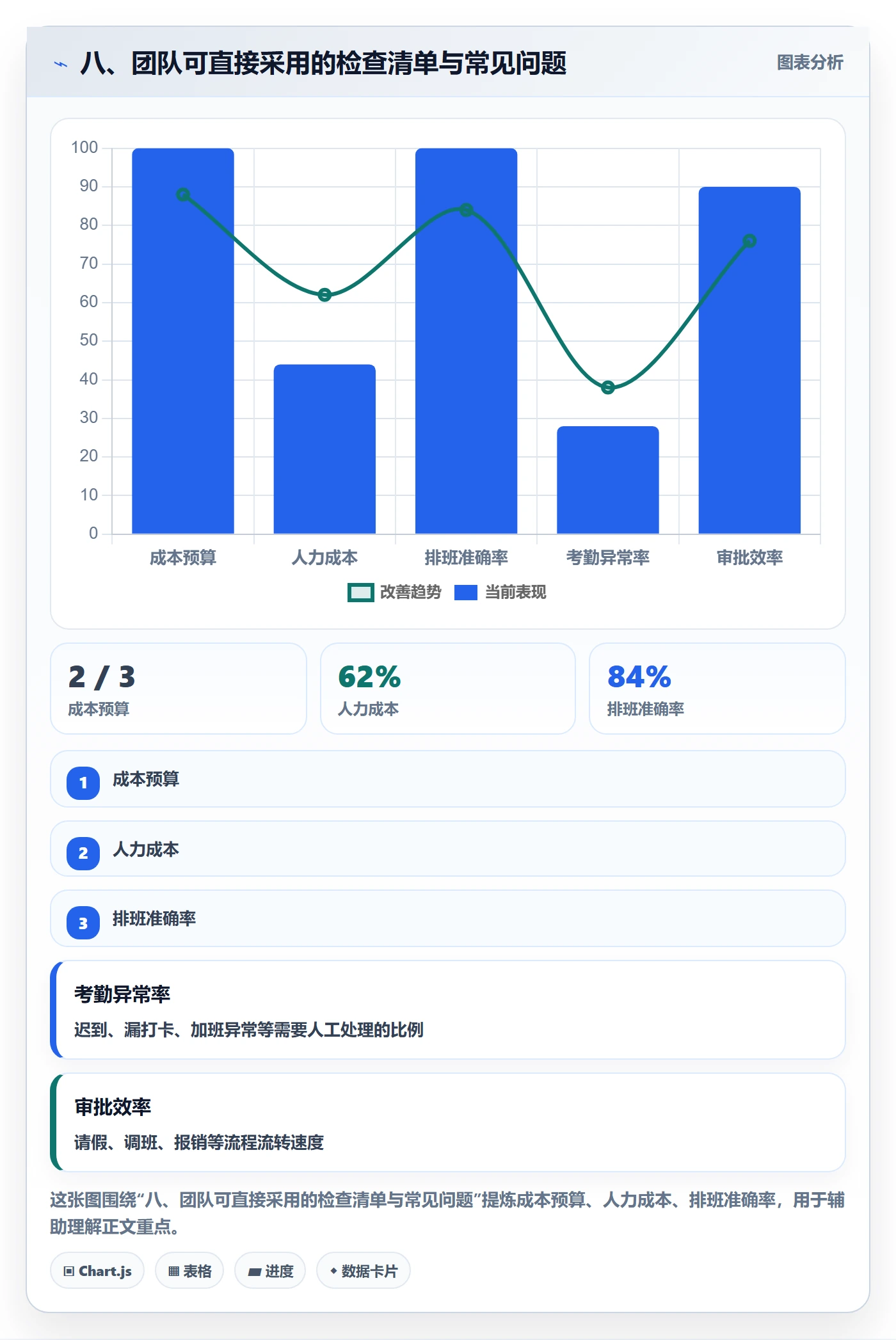Screen dimensions: 896x1340
Task: Click the 改善趋势 legend label
Action: click(411, 593)
